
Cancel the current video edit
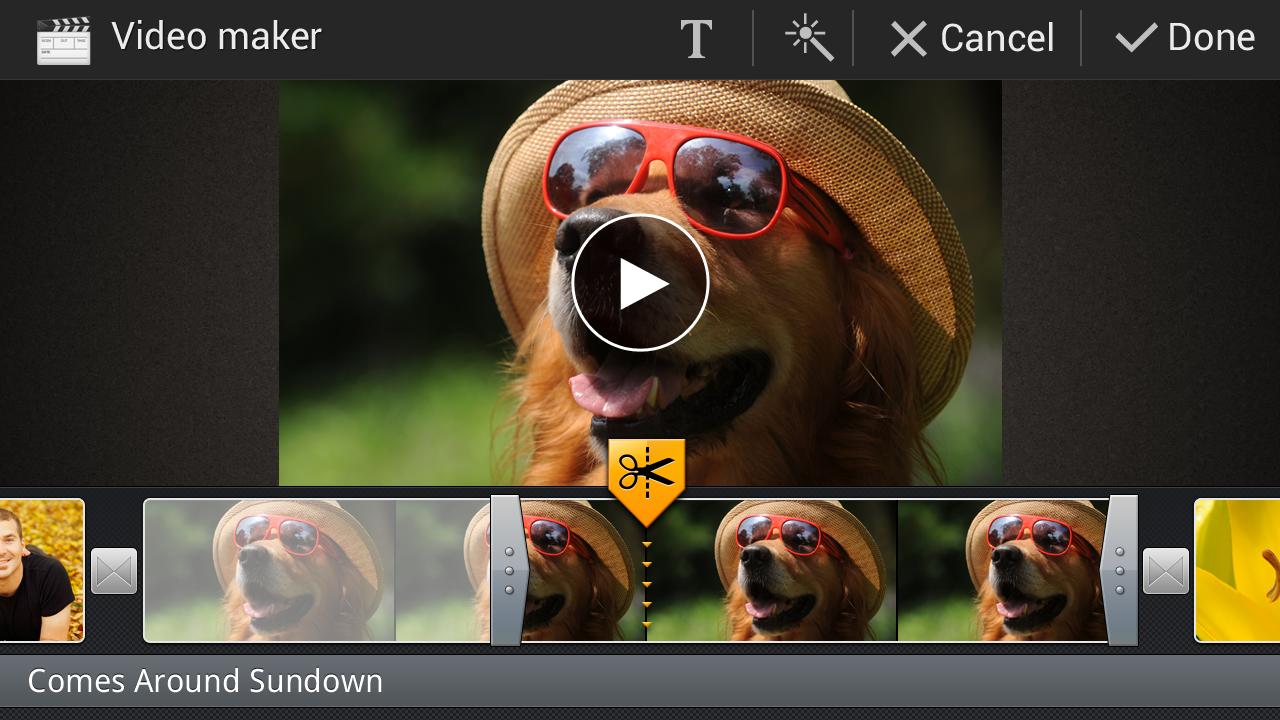972,40
